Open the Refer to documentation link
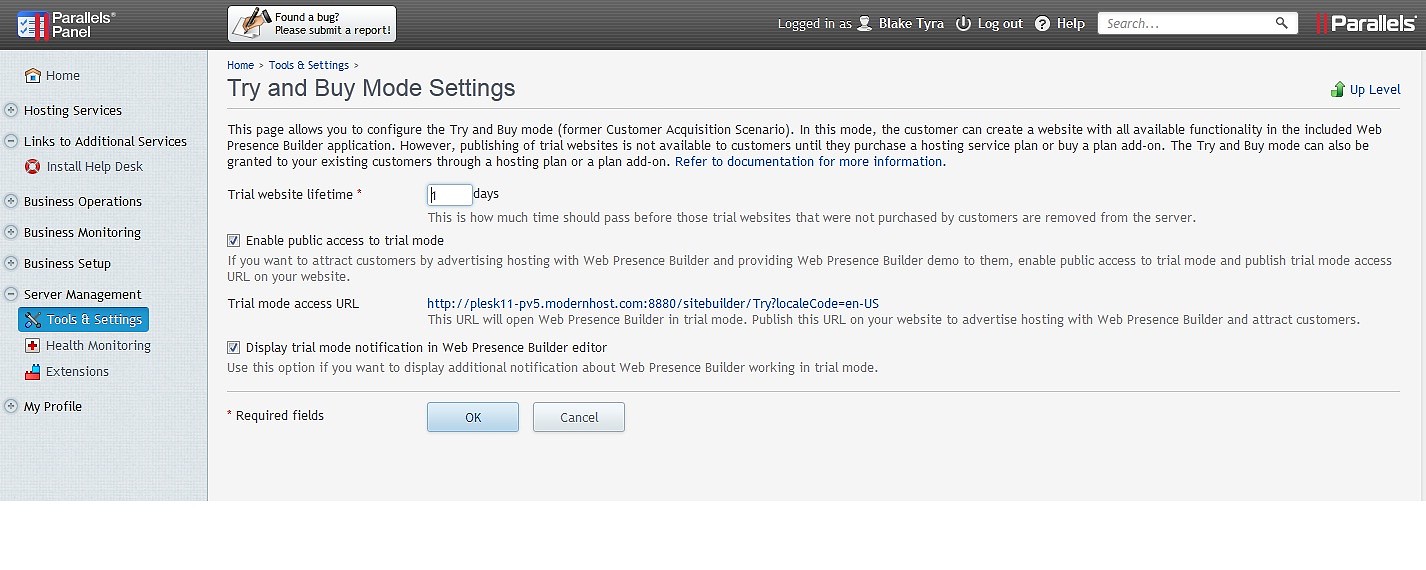 click(x=809, y=162)
